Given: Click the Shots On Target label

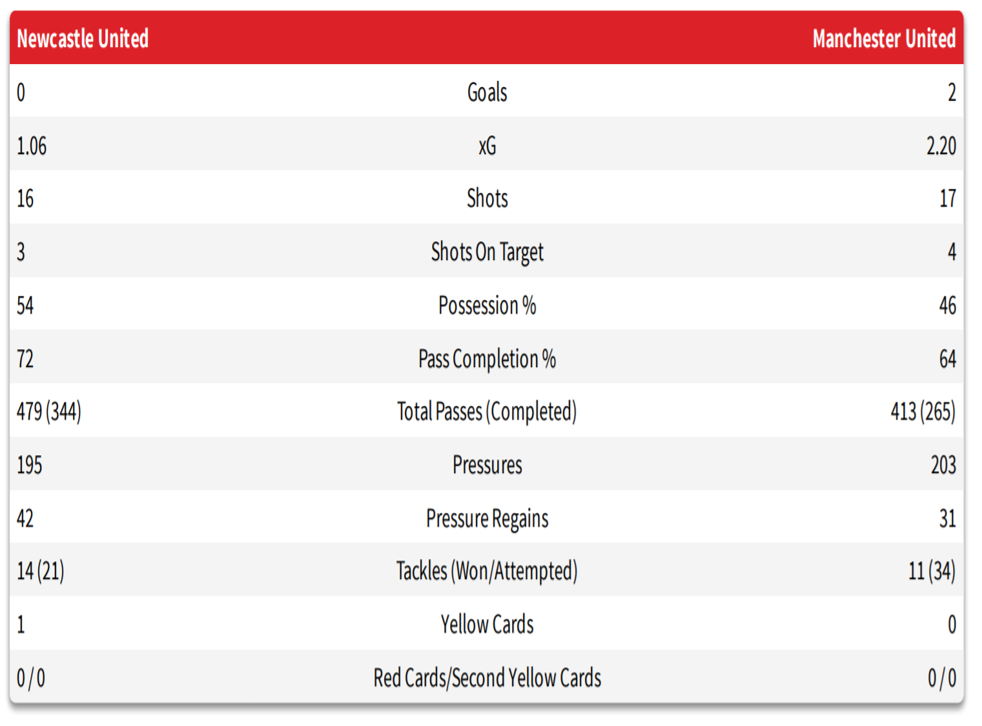Looking at the screenshot, I should click(487, 252).
